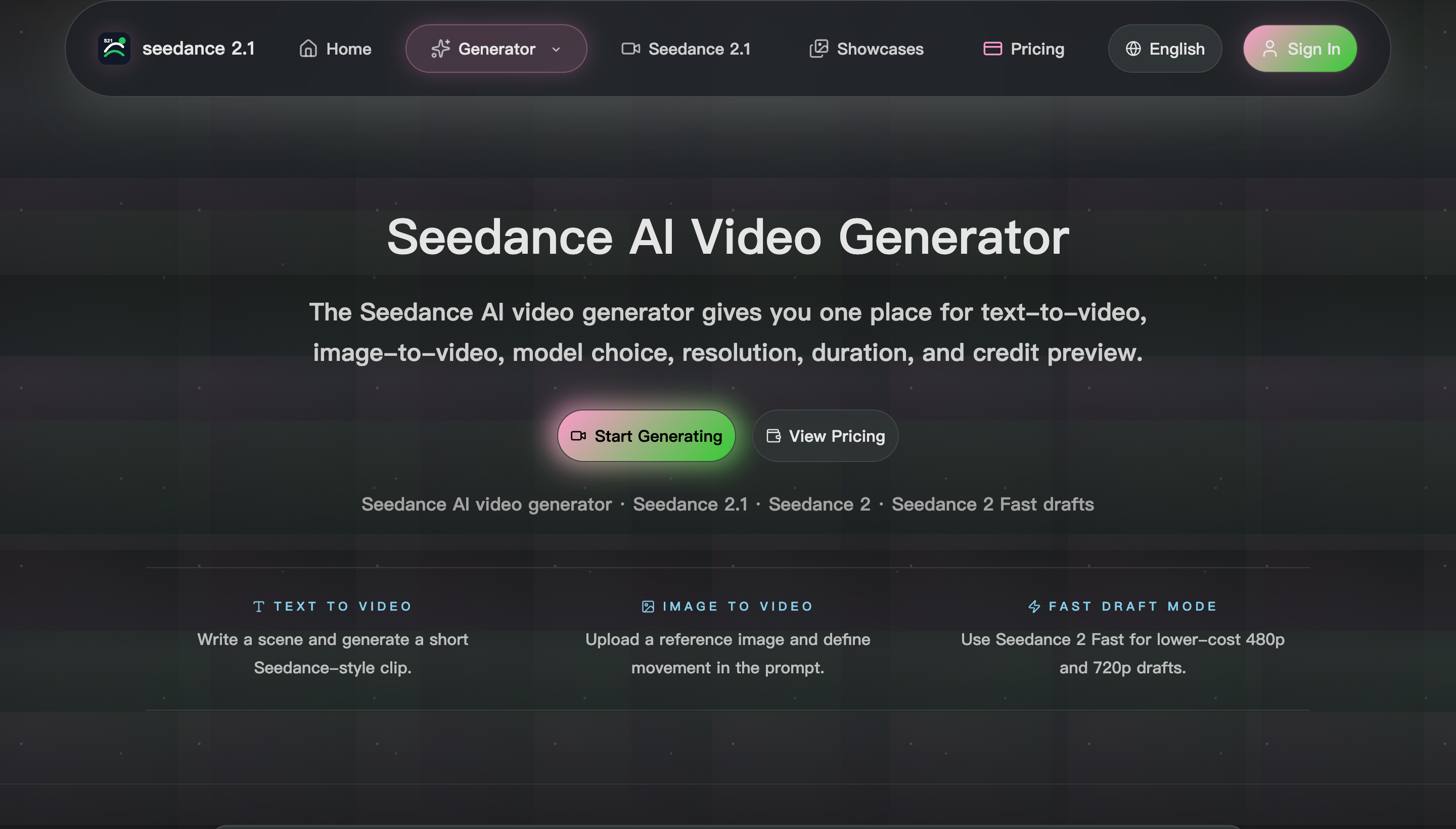Image resolution: width=1456 pixels, height=829 pixels.
Task: Click the 'IMAGE TO VIDEO' label
Action: [738, 607]
